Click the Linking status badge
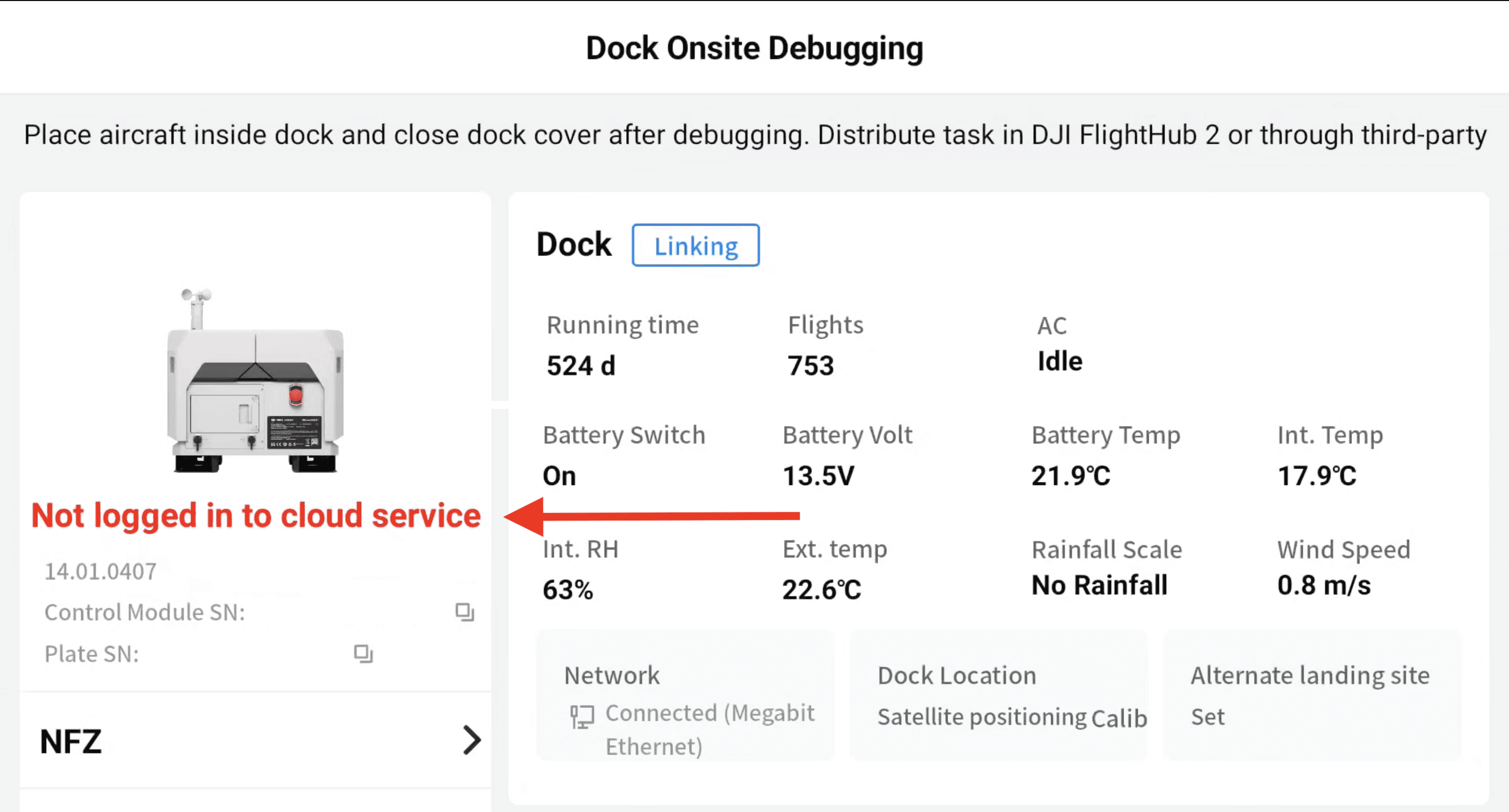This screenshot has width=1509, height=812. (x=695, y=245)
